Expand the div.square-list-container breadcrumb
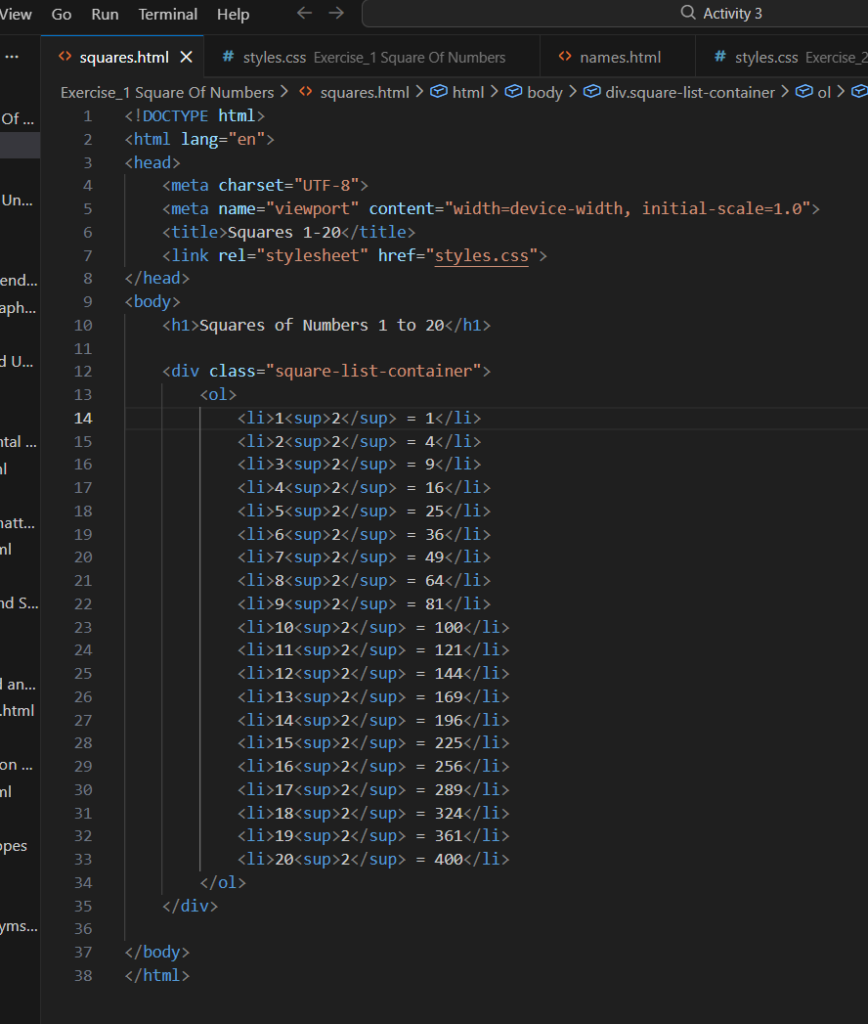The image size is (868, 1024). (689, 92)
